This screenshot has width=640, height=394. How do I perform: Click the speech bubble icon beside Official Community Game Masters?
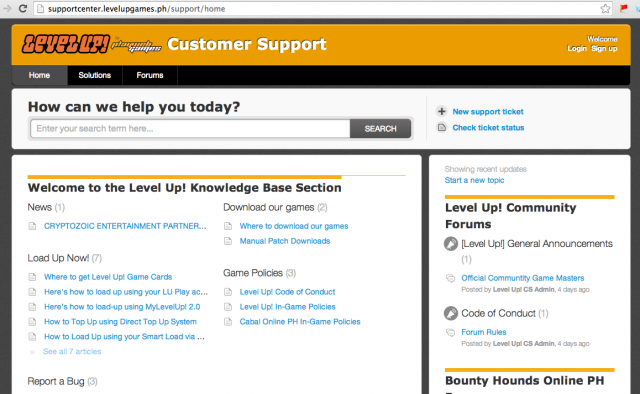coord(451,278)
